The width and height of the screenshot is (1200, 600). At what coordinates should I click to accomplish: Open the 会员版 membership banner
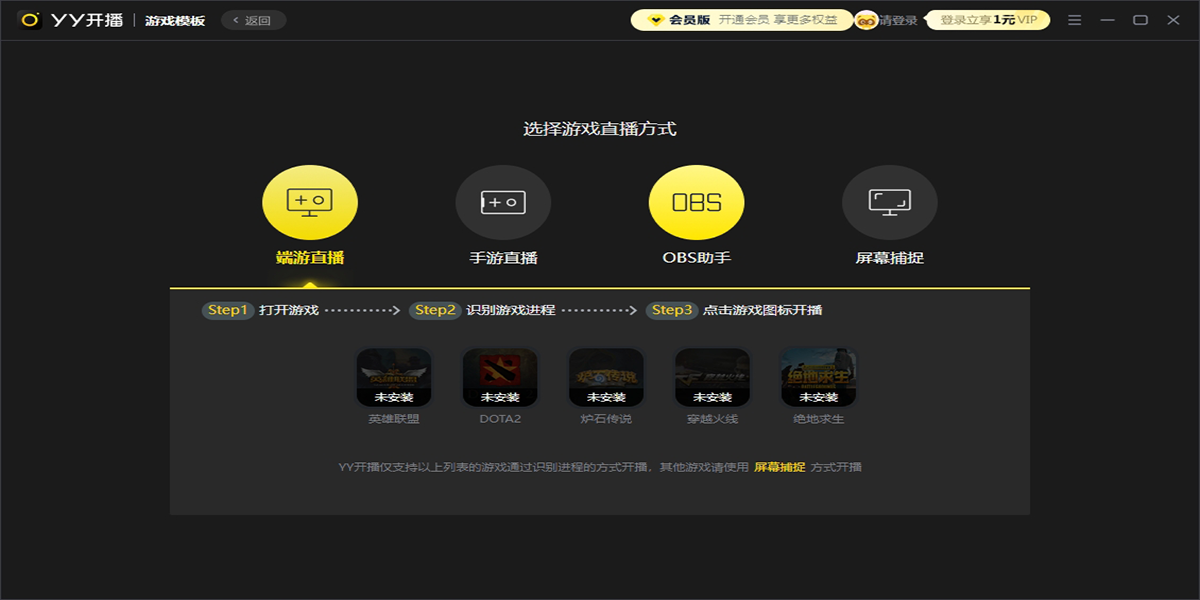tap(741, 20)
